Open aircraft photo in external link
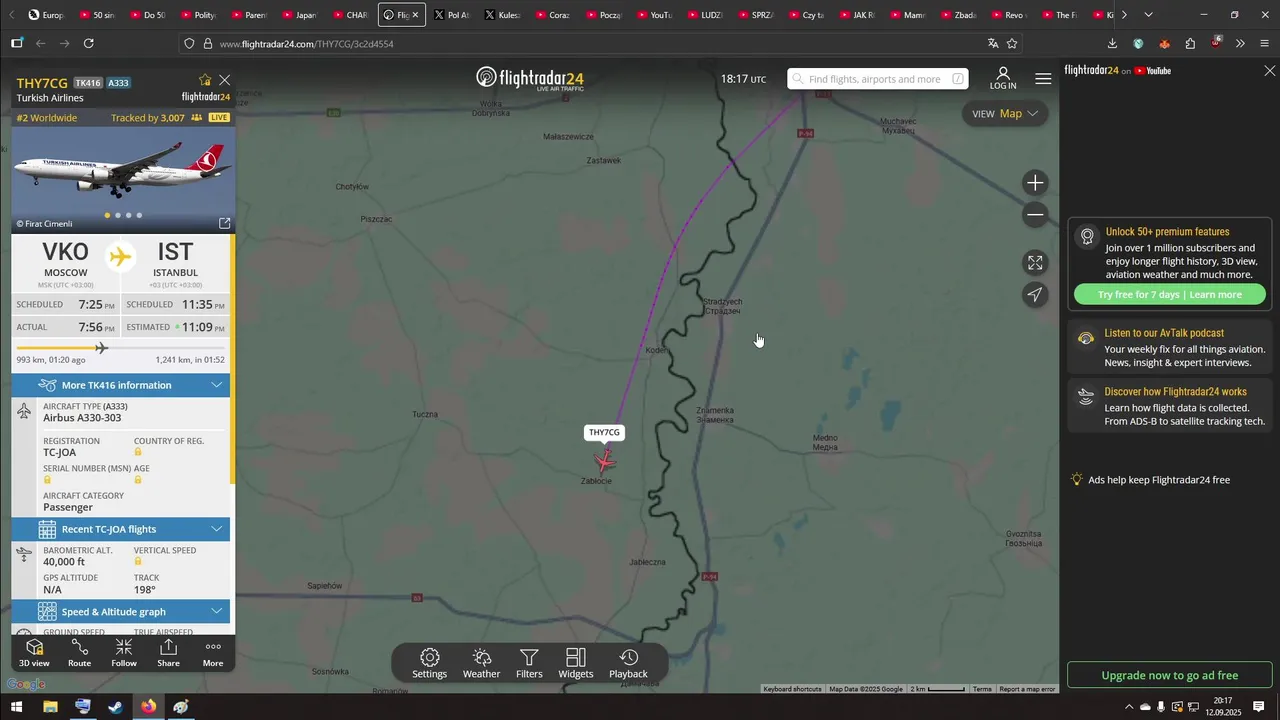The width and height of the screenshot is (1280, 720). click(x=224, y=223)
